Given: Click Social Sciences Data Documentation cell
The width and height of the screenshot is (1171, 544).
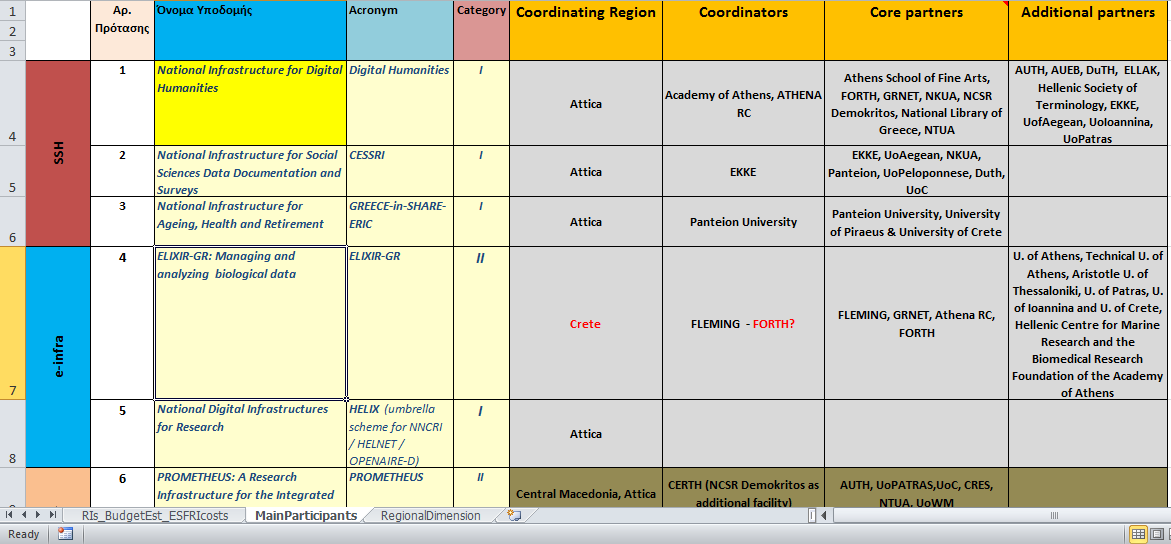Looking at the screenshot, I should [x=250, y=171].
